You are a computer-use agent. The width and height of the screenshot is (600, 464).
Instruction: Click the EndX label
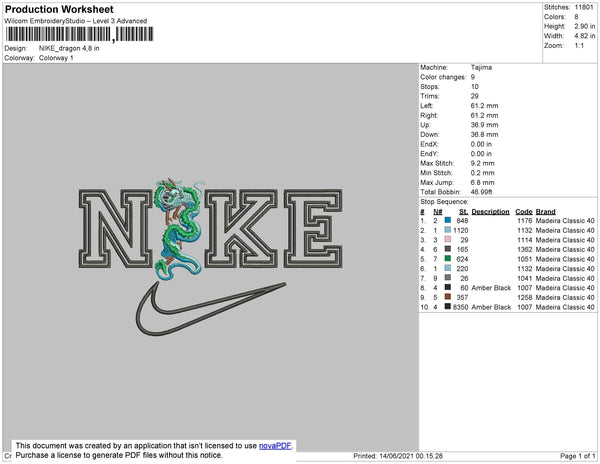click(429, 144)
